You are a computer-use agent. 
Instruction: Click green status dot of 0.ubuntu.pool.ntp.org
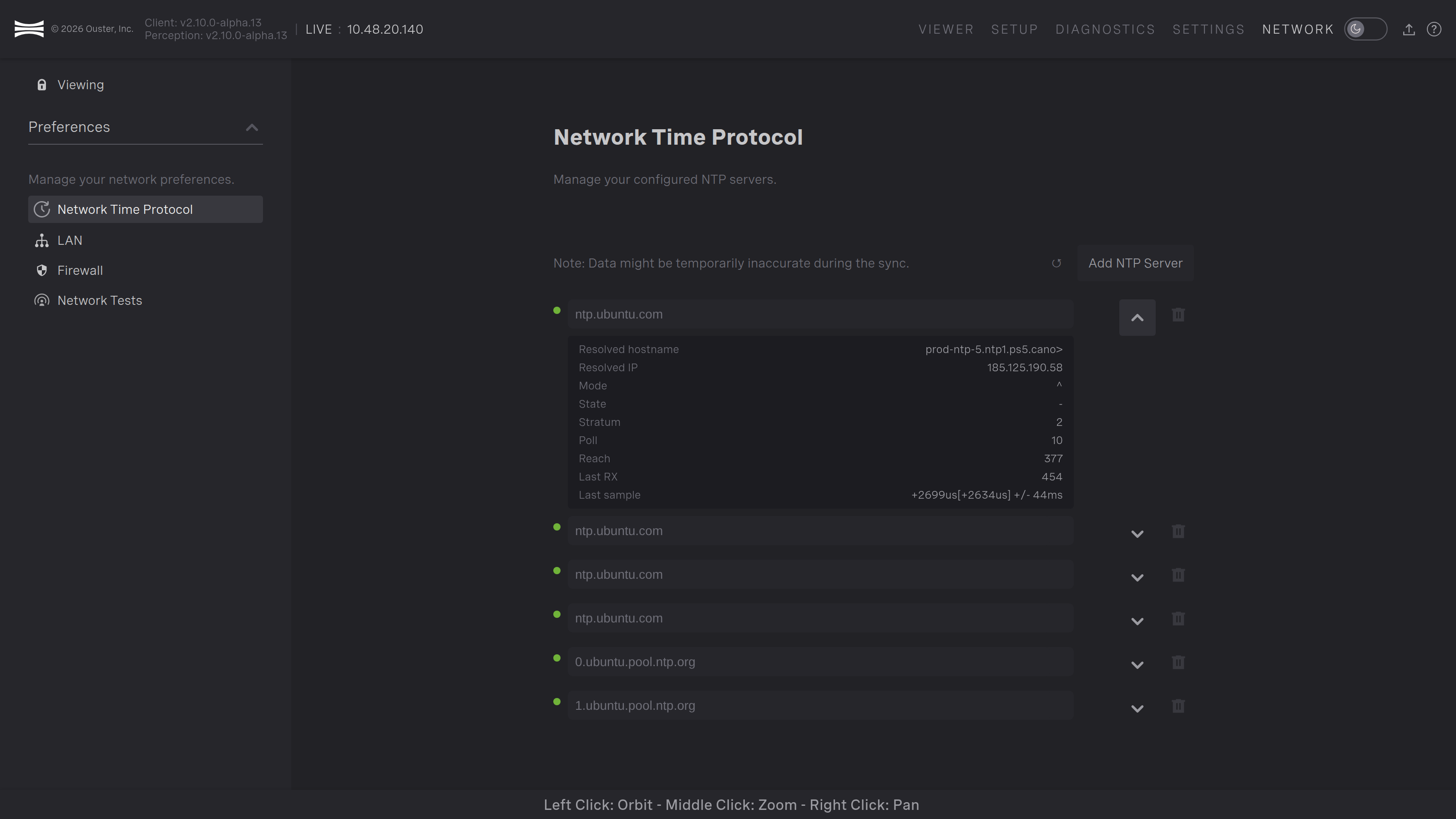tap(557, 658)
